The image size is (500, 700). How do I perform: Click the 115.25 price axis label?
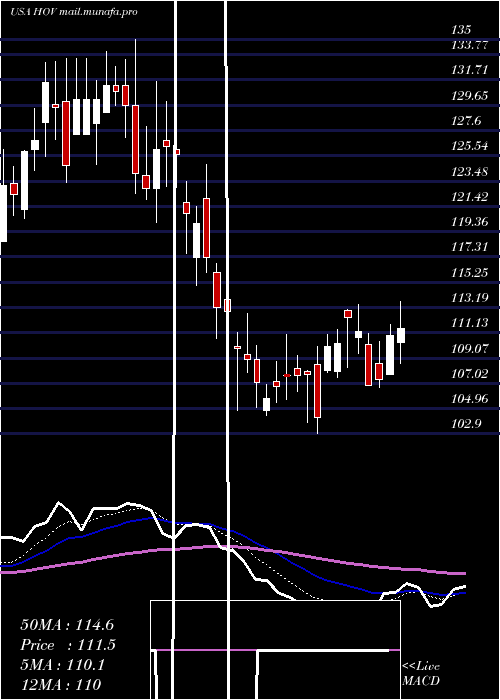click(470, 272)
